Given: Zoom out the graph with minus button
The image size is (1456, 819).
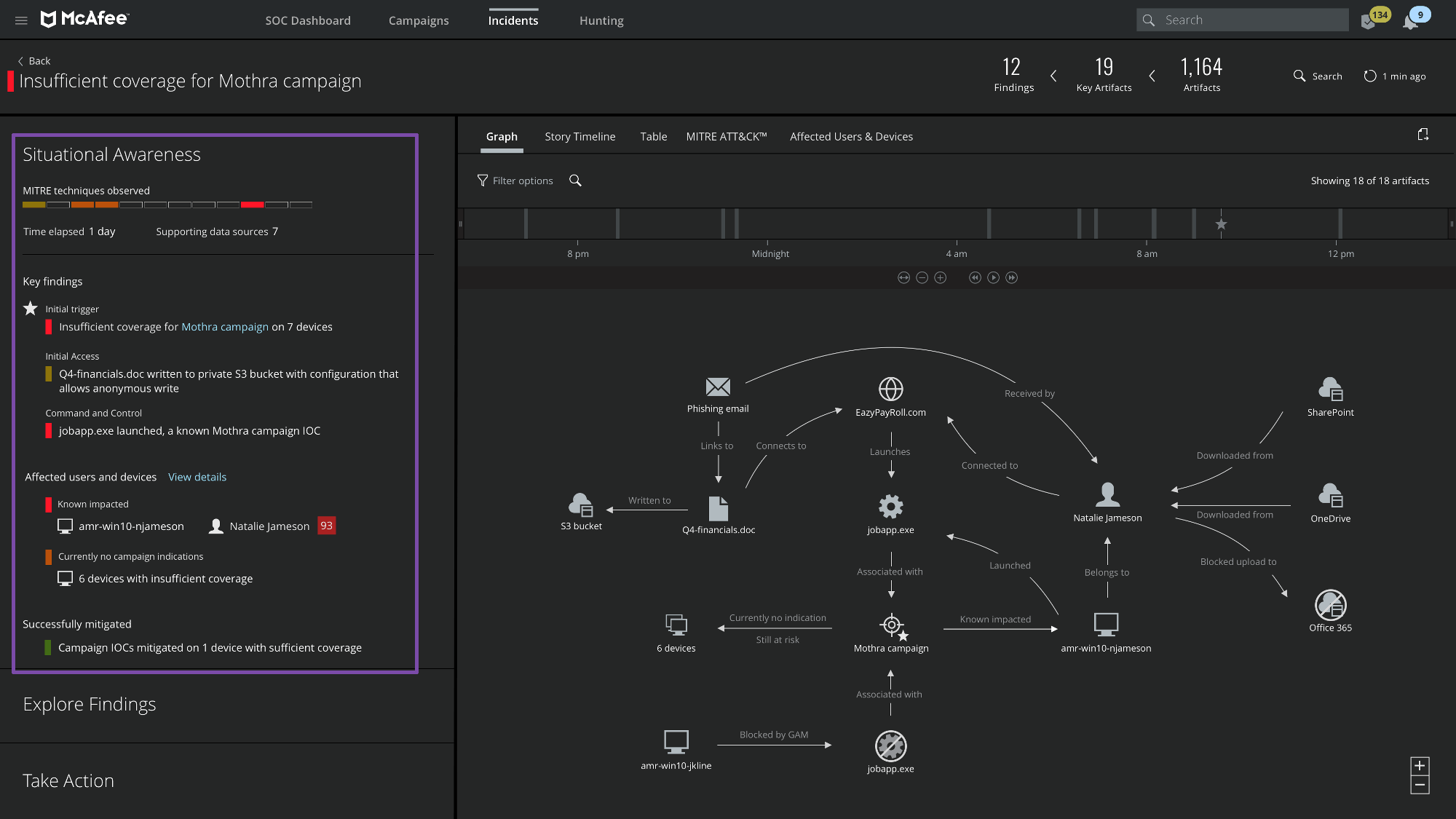Looking at the screenshot, I should click(x=1420, y=785).
